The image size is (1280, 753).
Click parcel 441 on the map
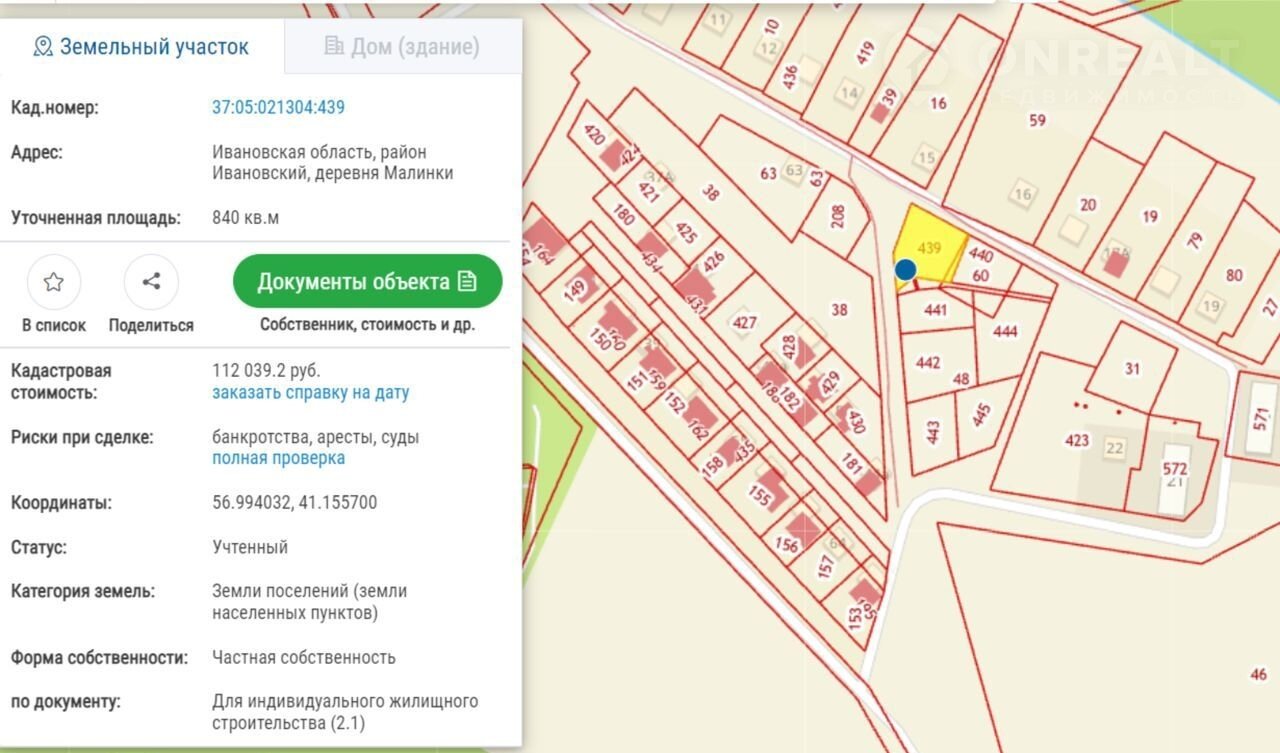point(935,312)
